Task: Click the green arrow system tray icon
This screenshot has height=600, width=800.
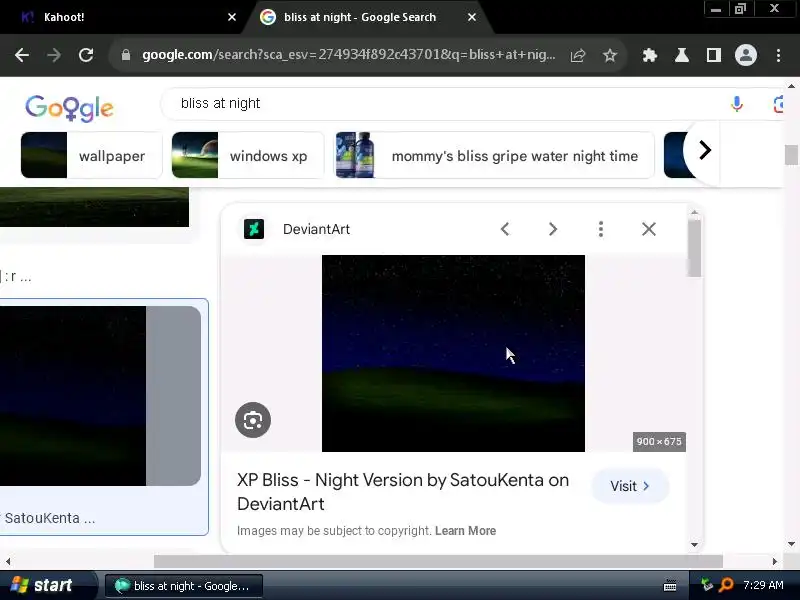Action: click(707, 585)
